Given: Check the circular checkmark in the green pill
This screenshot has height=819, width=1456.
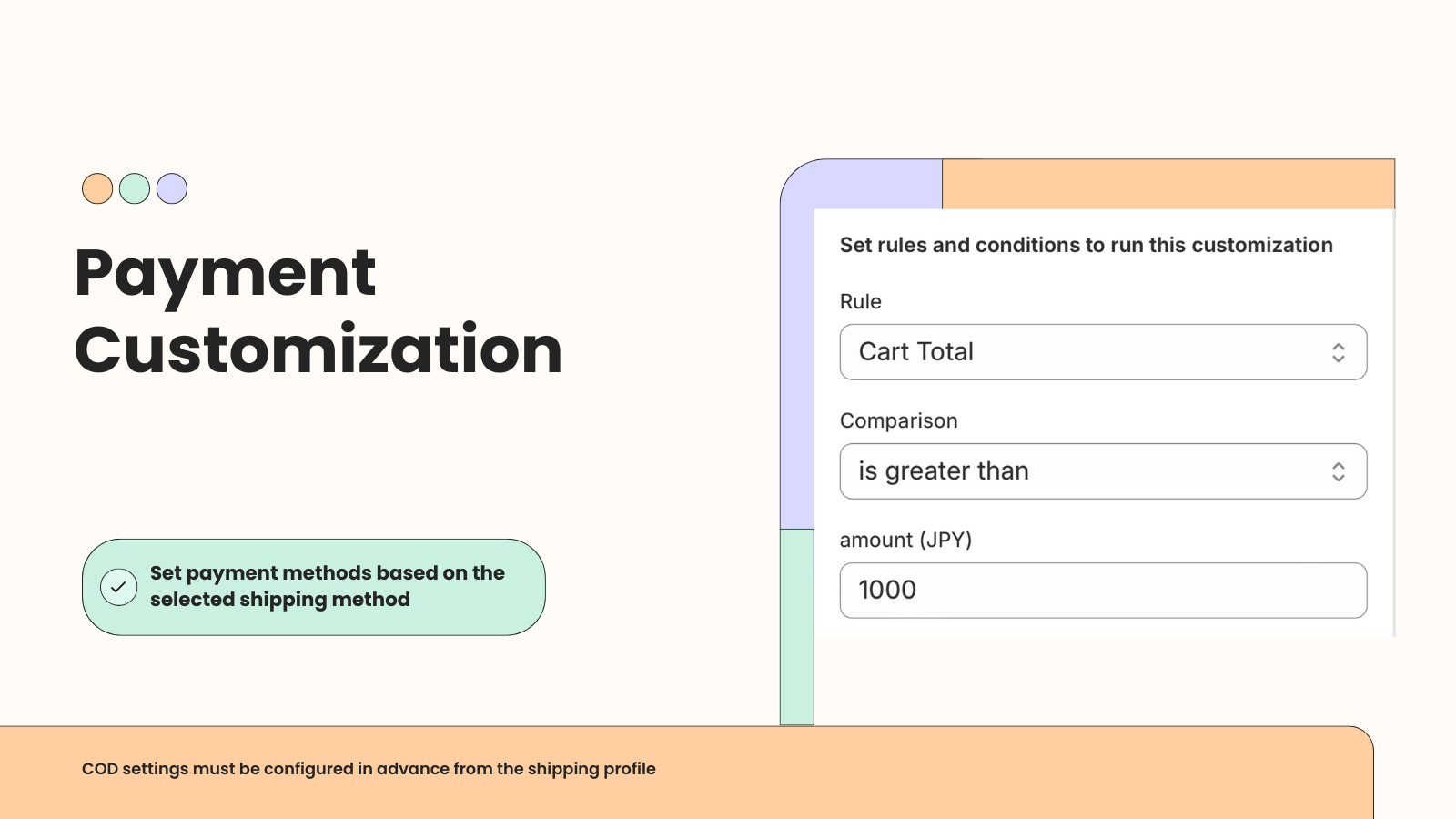Looking at the screenshot, I should (x=119, y=587).
